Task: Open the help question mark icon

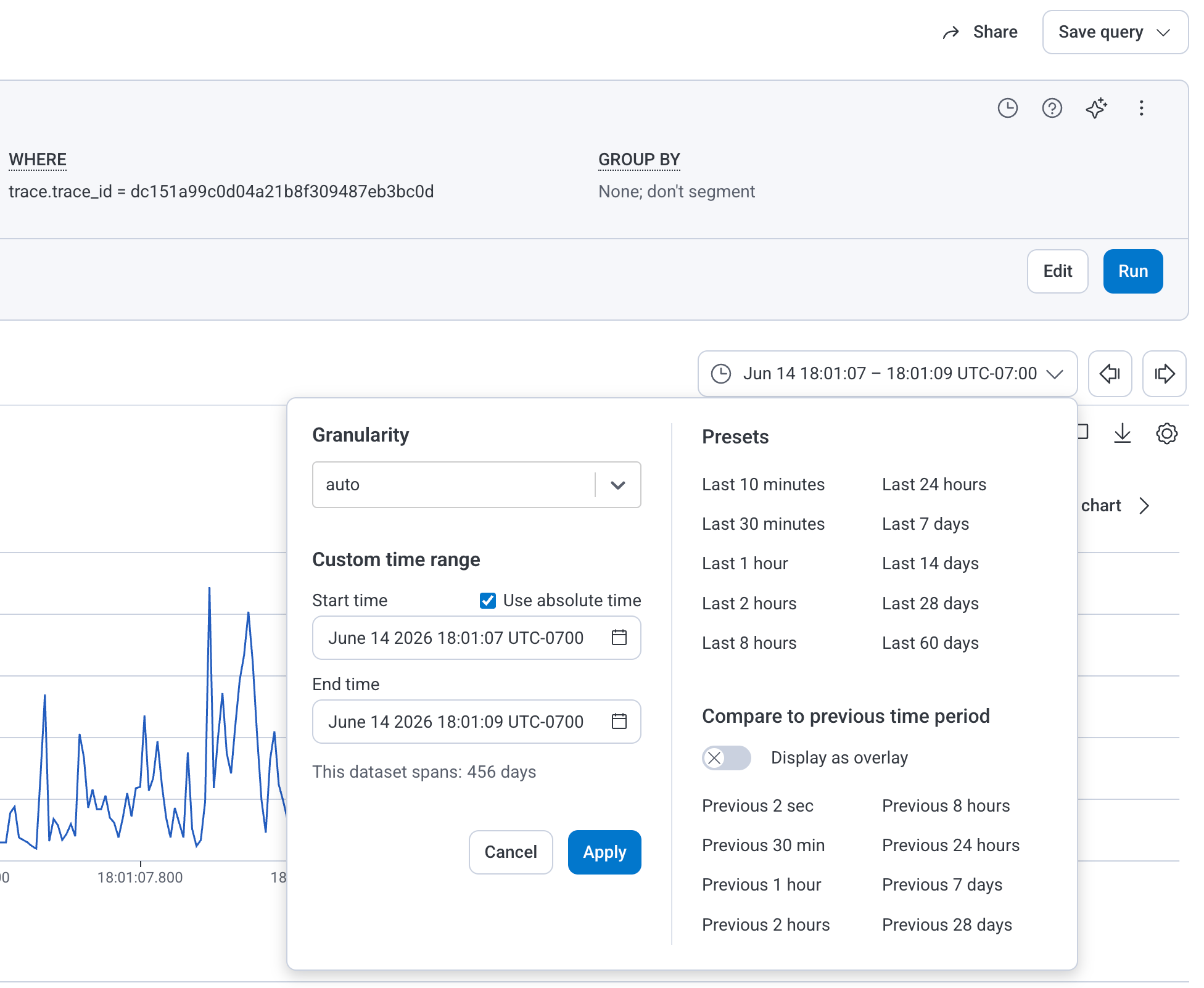Action: (1052, 108)
